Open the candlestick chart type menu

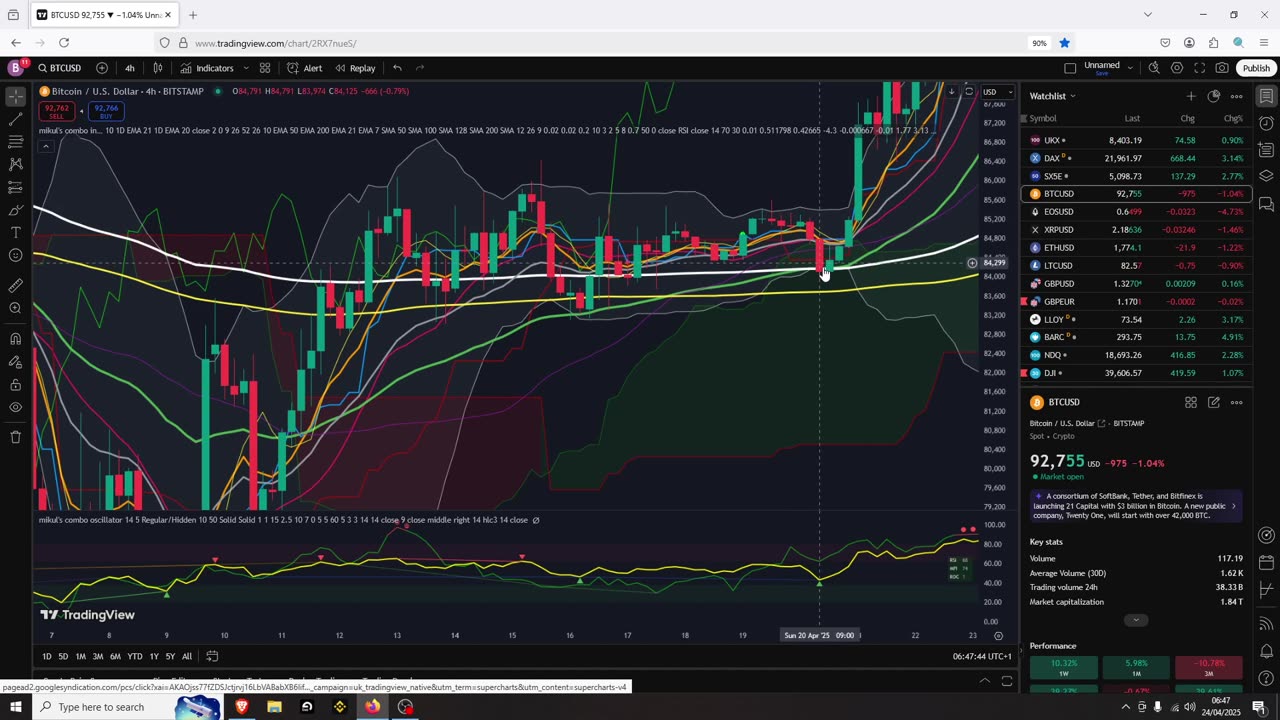coord(157,68)
